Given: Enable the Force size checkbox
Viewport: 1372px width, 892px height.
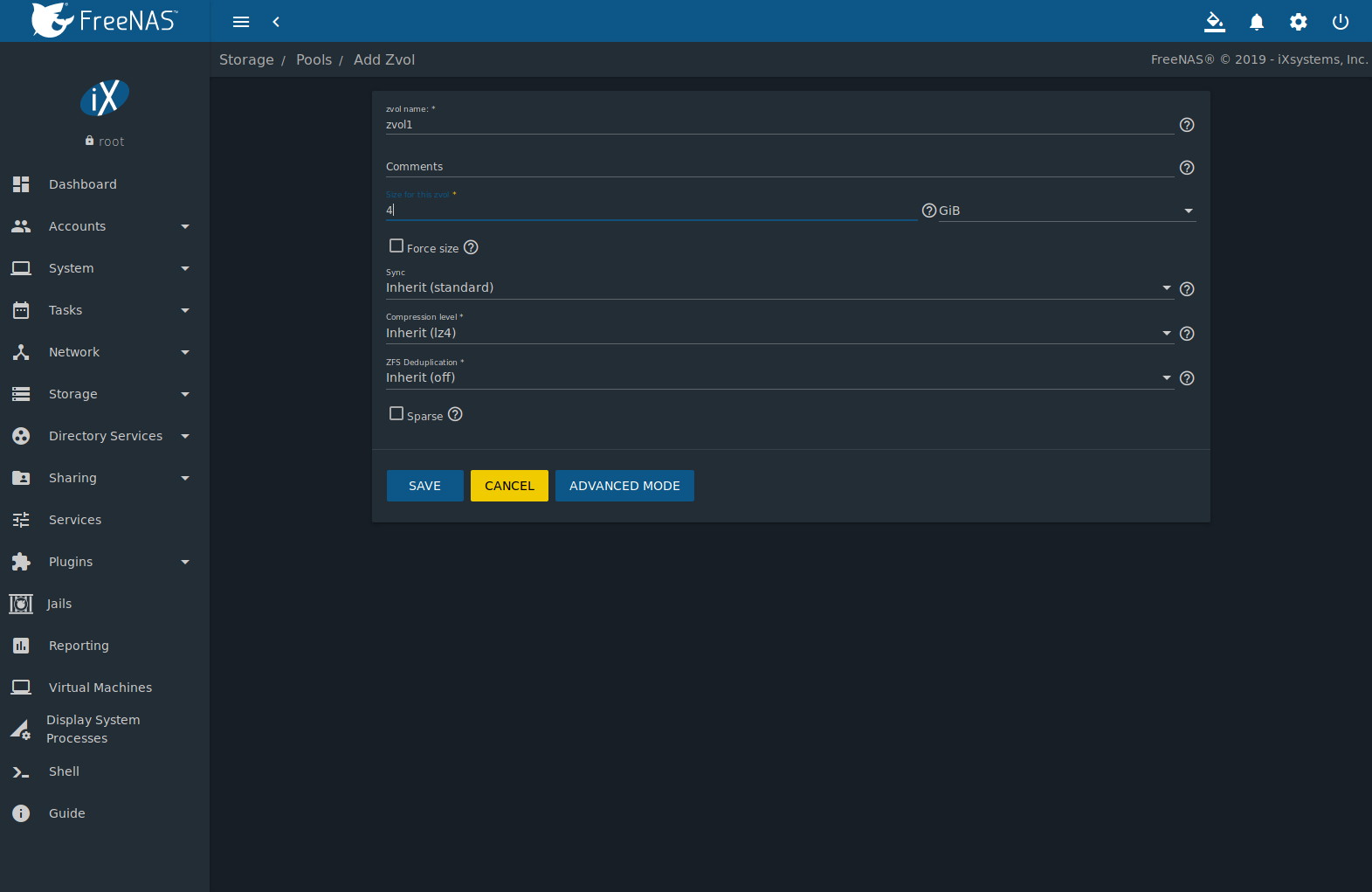Looking at the screenshot, I should [396, 246].
